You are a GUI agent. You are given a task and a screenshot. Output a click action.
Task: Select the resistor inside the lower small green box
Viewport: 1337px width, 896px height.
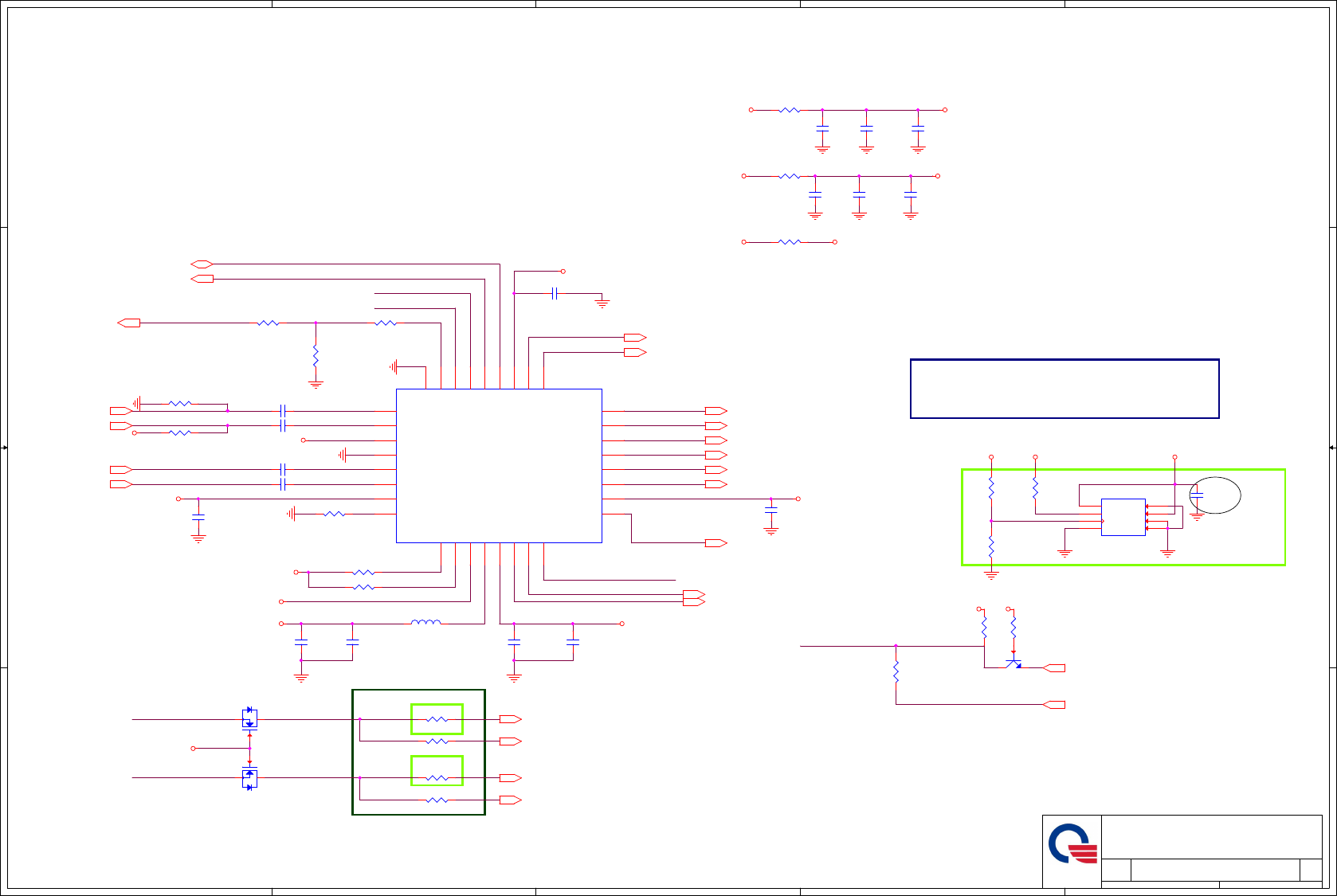[437, 778]
